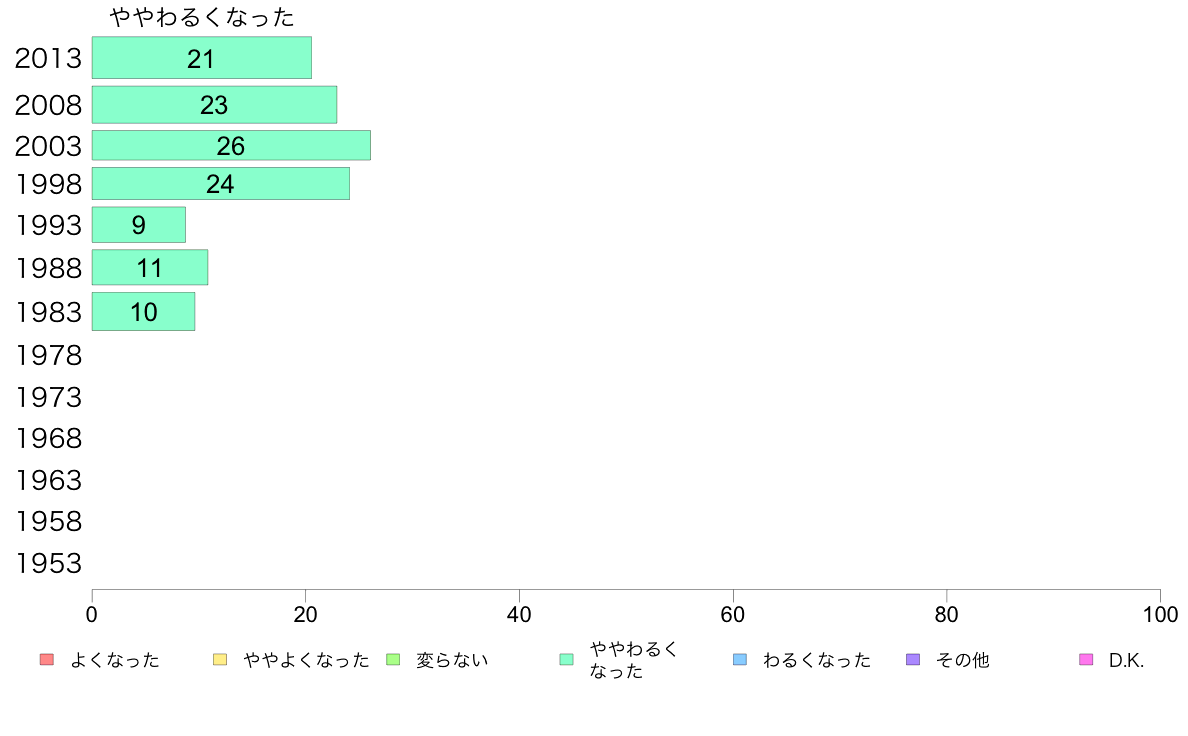Screen dimensions: 1188x736
Task: Toggle the よくなった legend label
Action: pyautogui.click(x=115, y=660)
